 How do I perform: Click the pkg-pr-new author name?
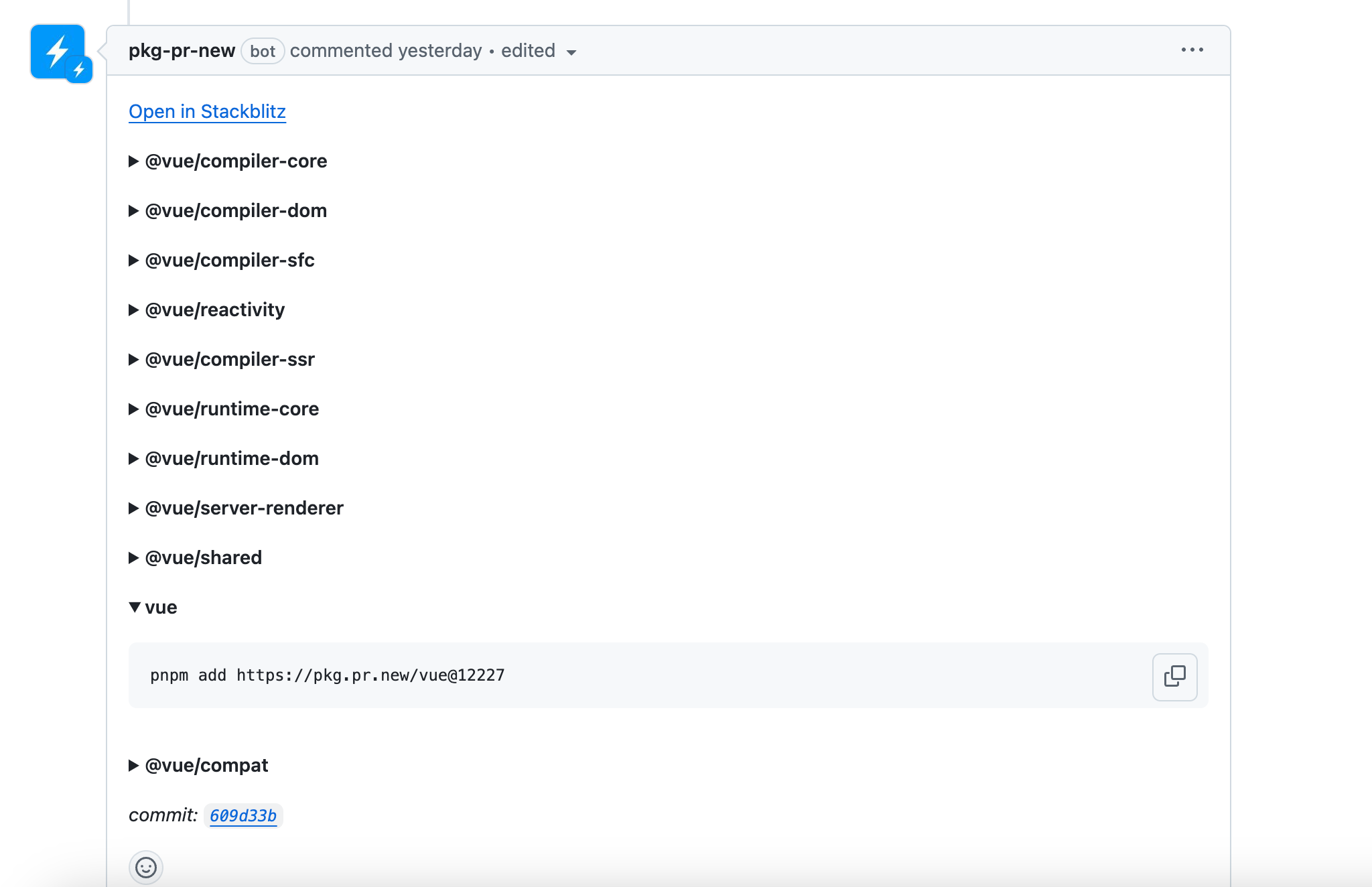coord(182,51)
